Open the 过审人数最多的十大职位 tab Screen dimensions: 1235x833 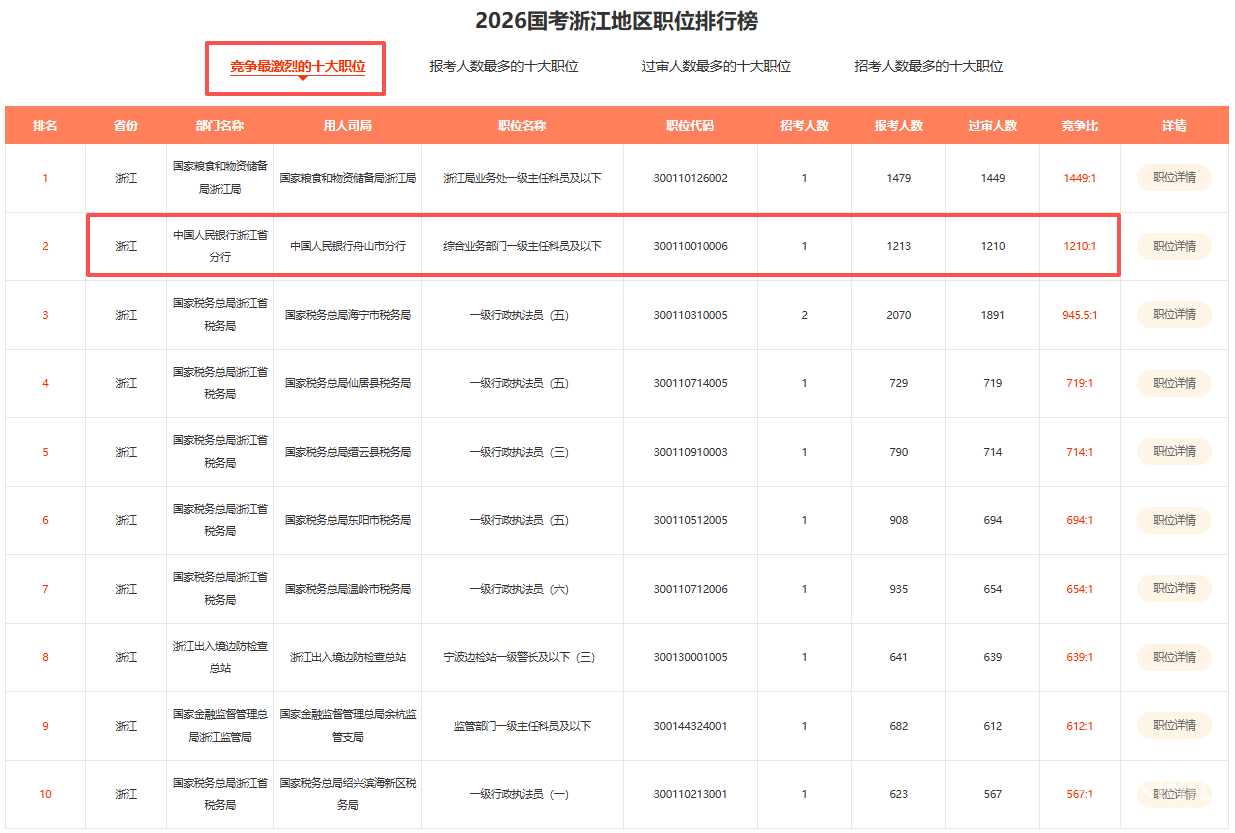(x=715, y=67)
